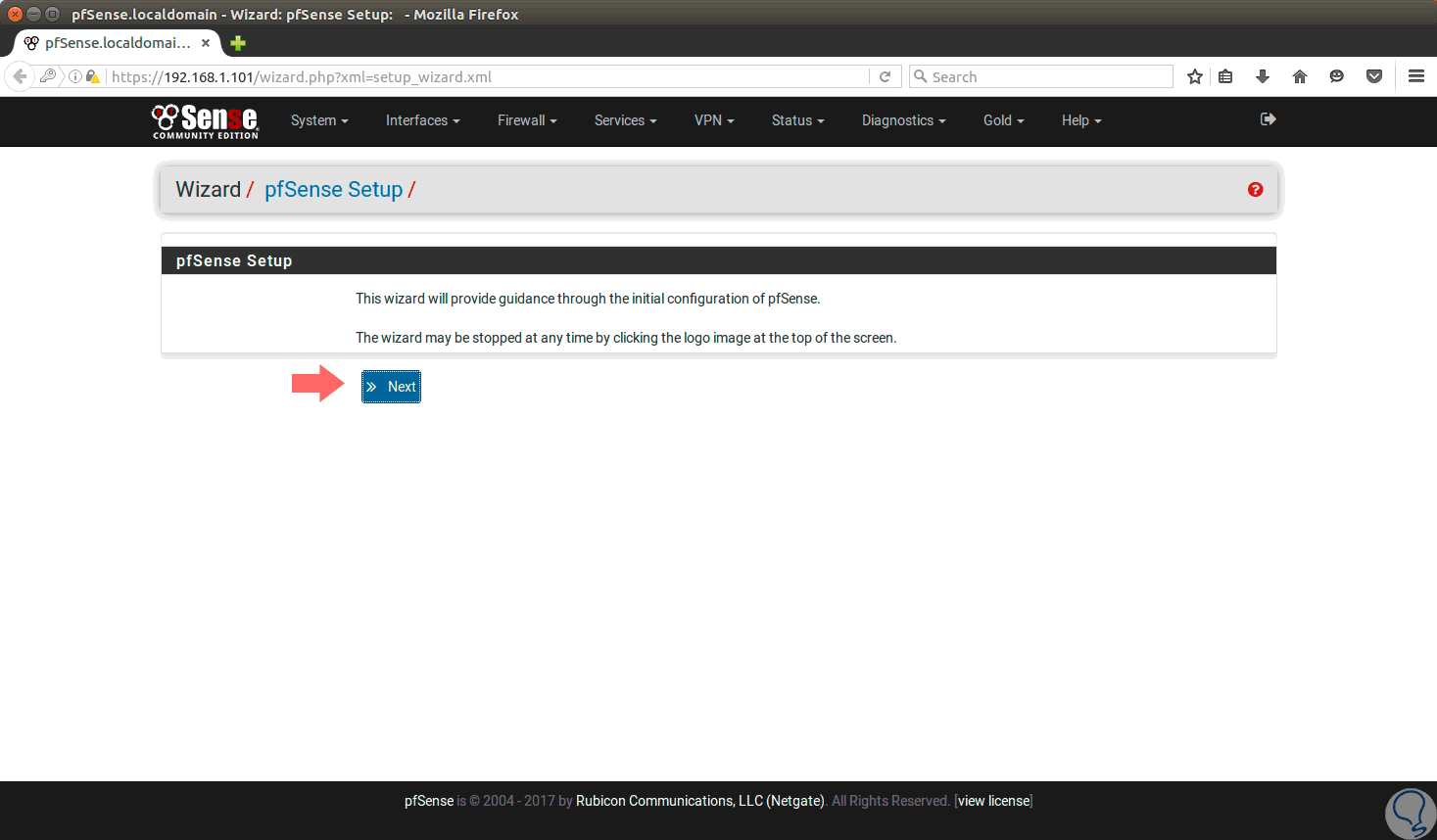
Task: Close the Firefox window with red button
Action: point(15,14)
